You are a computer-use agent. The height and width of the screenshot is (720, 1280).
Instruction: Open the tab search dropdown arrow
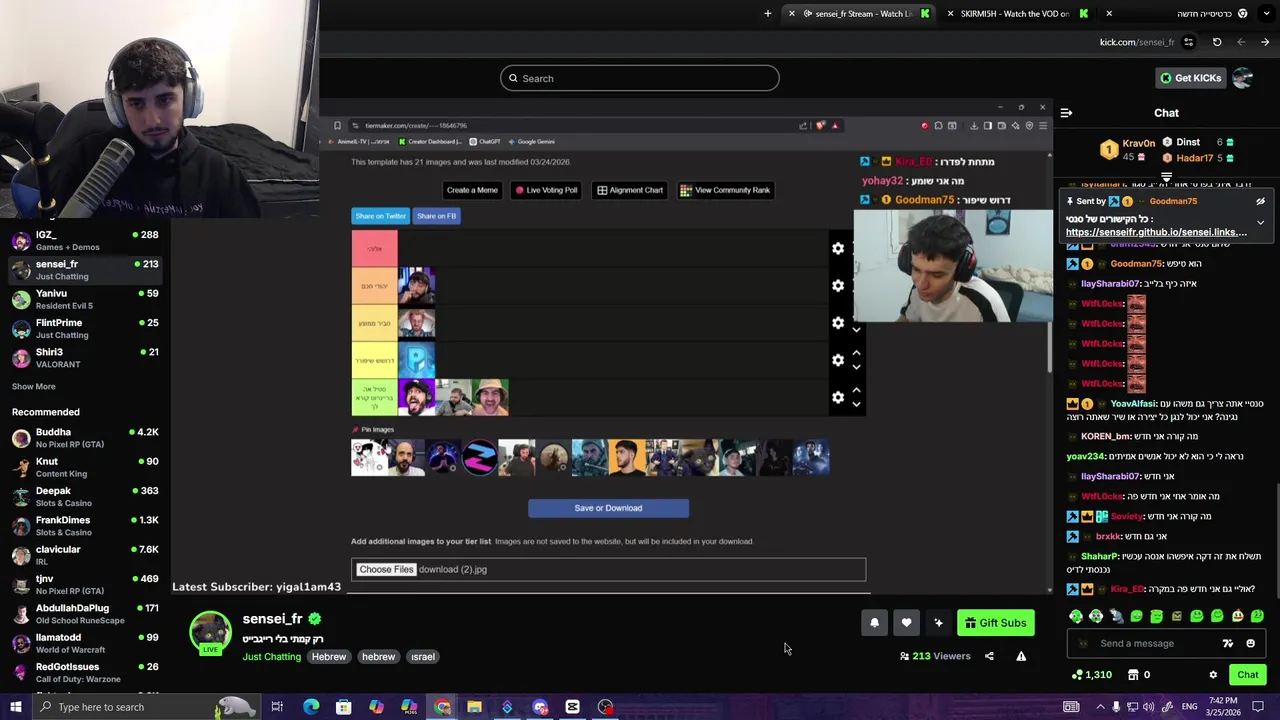(x=1266, y=13)
